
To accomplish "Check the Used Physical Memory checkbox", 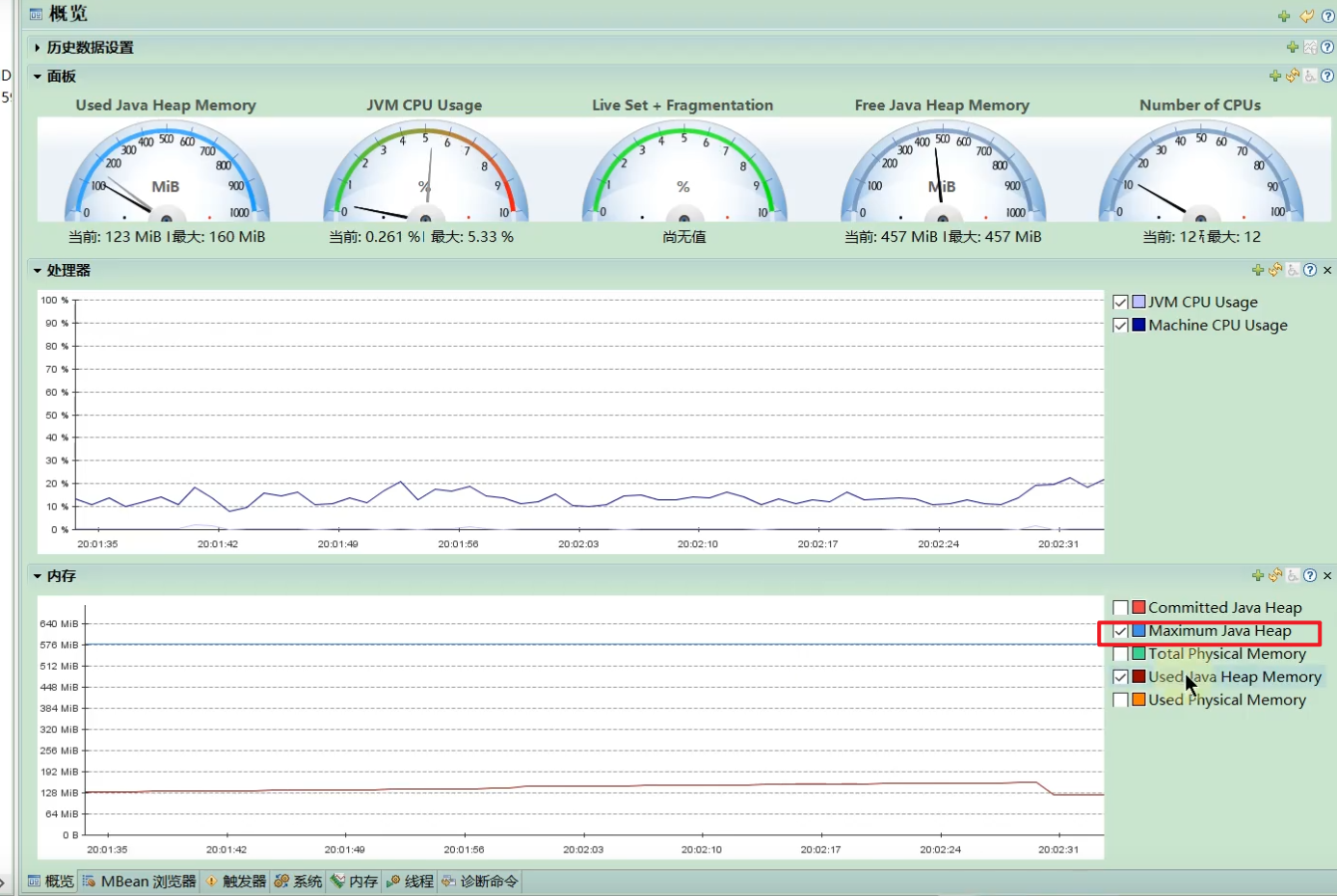I will (1120, 700).
